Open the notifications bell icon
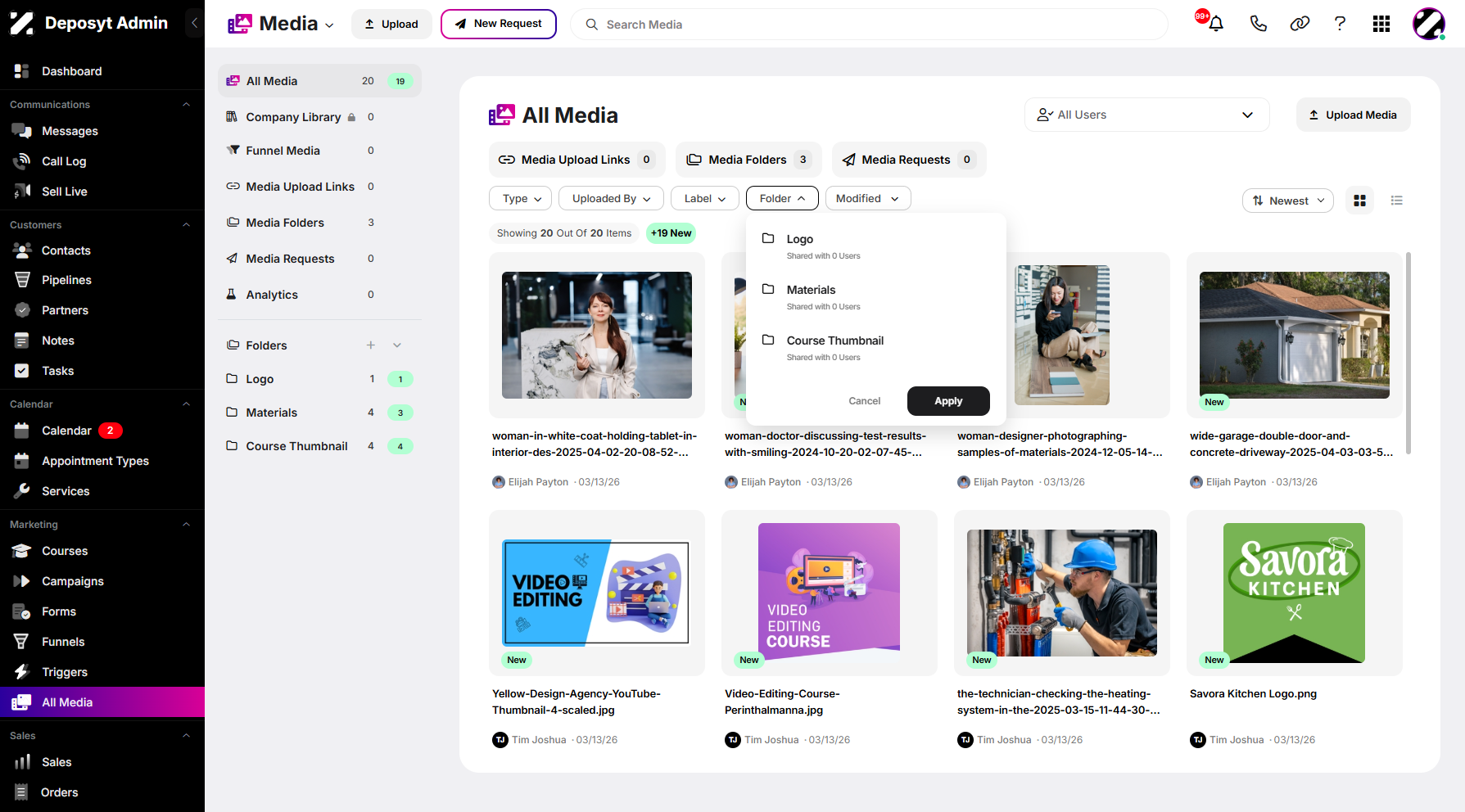1465x812 pixels. pyautogui.click(x=1216, y=24)
